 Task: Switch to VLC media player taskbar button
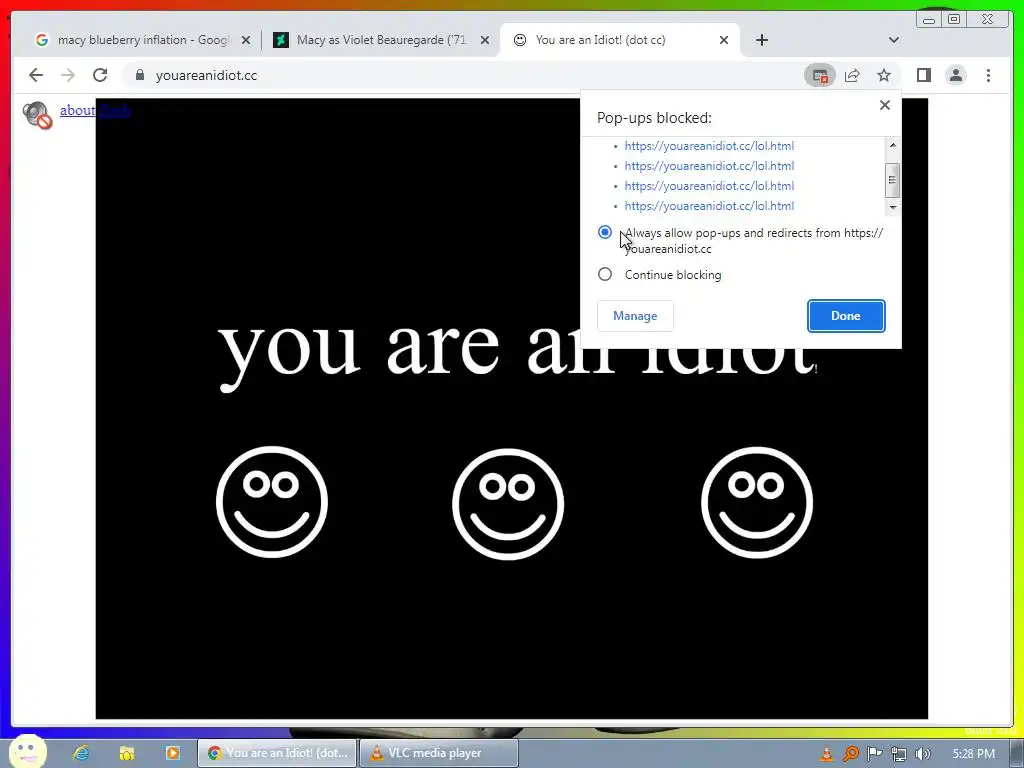(439, 753)
